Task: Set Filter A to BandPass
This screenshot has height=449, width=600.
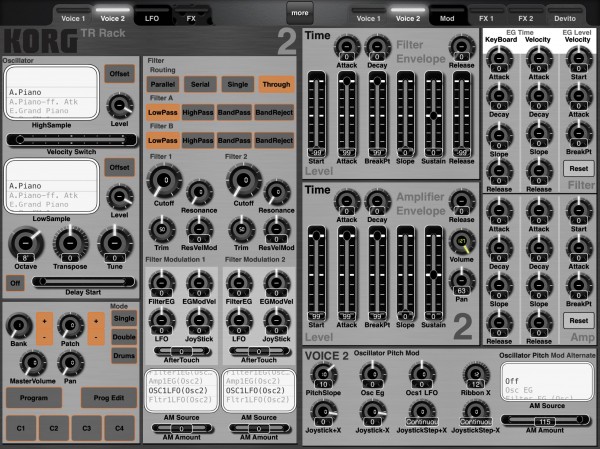Action: pyautogui.click(x=234, y=113)
